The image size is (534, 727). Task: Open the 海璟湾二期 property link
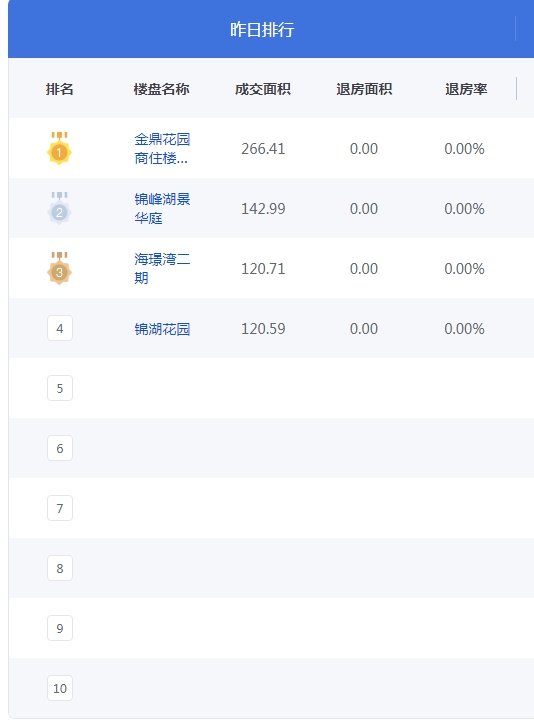point(162,268)
